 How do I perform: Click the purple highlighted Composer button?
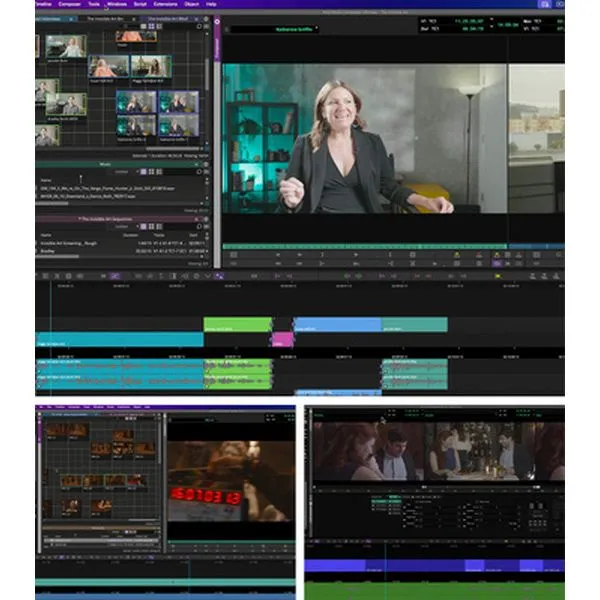497,264
